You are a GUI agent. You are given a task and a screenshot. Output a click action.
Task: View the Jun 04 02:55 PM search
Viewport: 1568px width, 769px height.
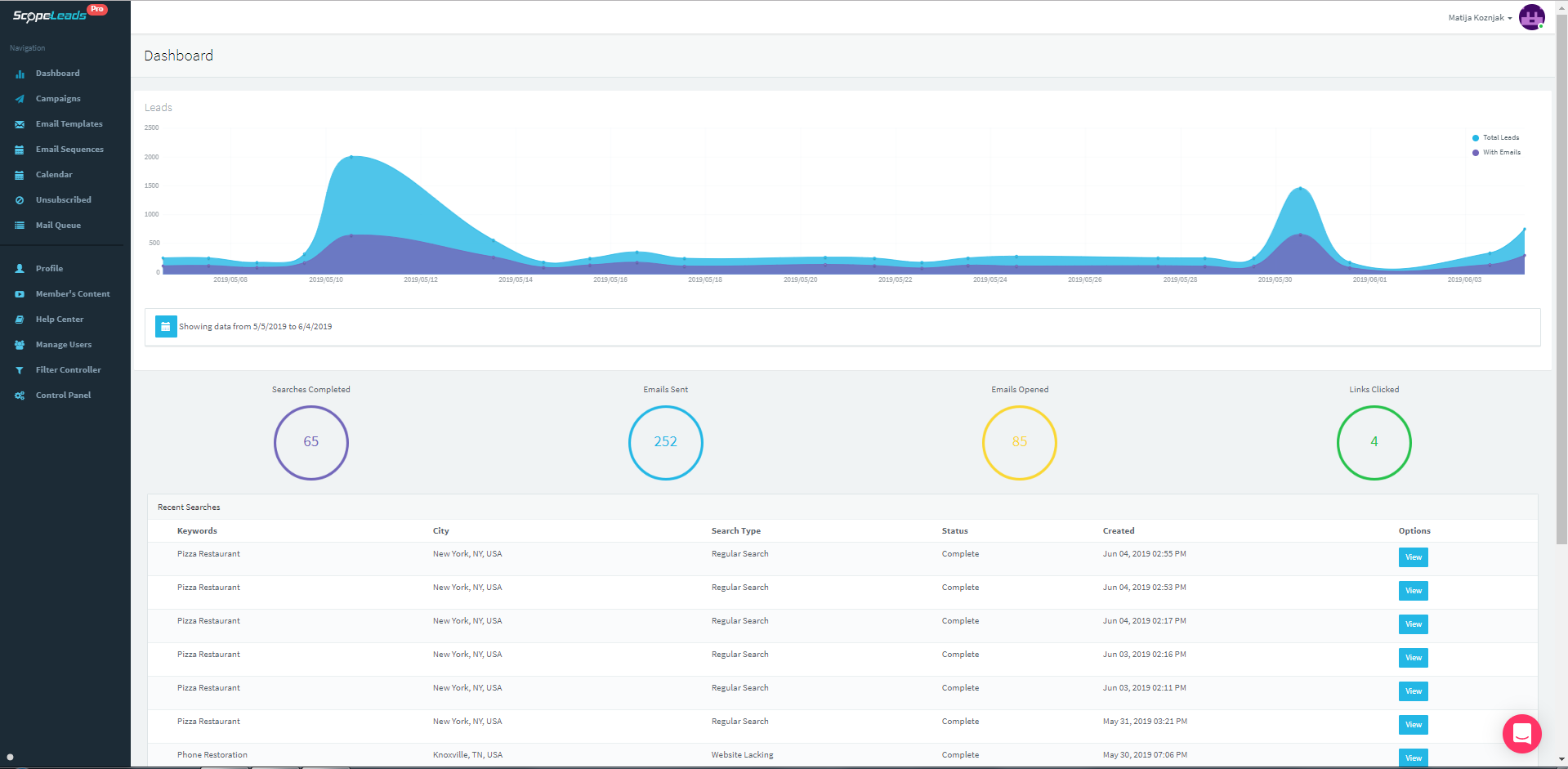1413,557
